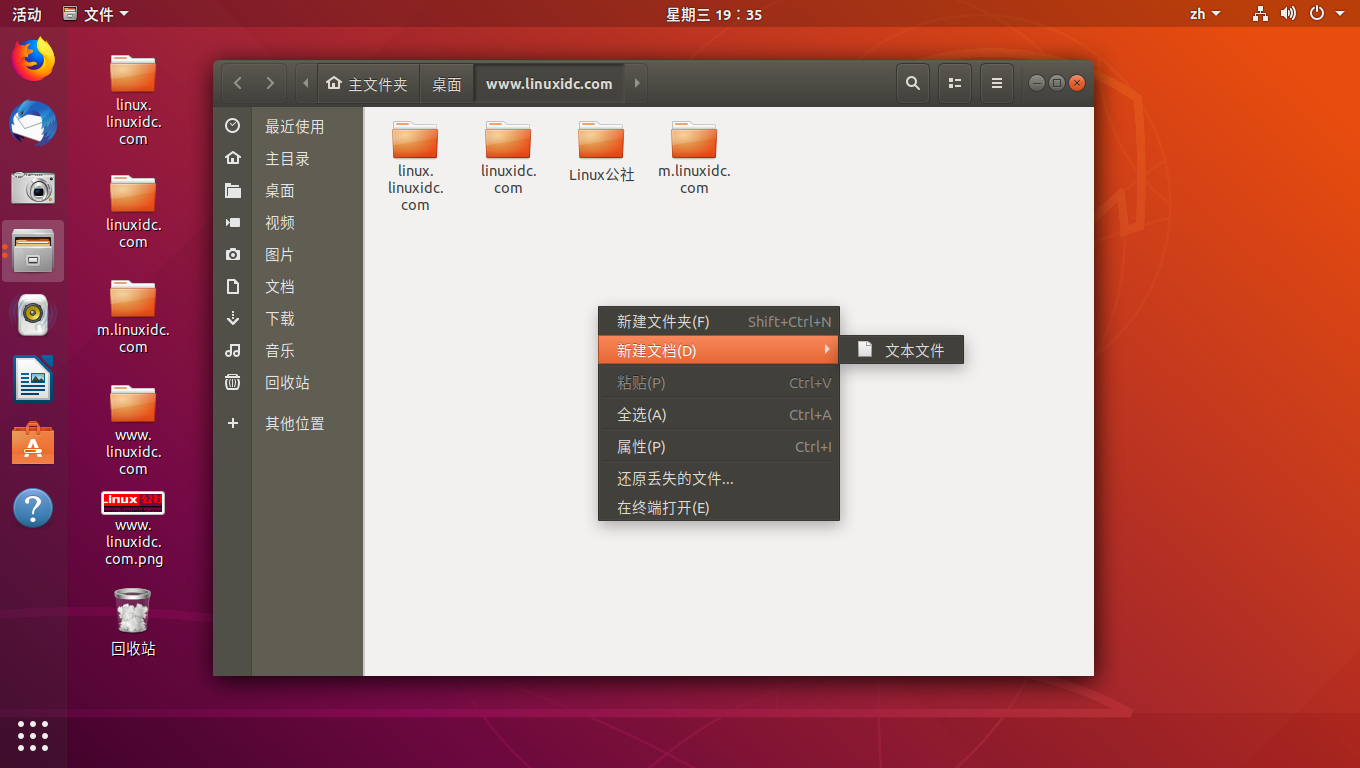The height and width of the screenshot is (768, 1360).
Task: Open the 文件 app menu dropdown
Action: pos(96,14)
